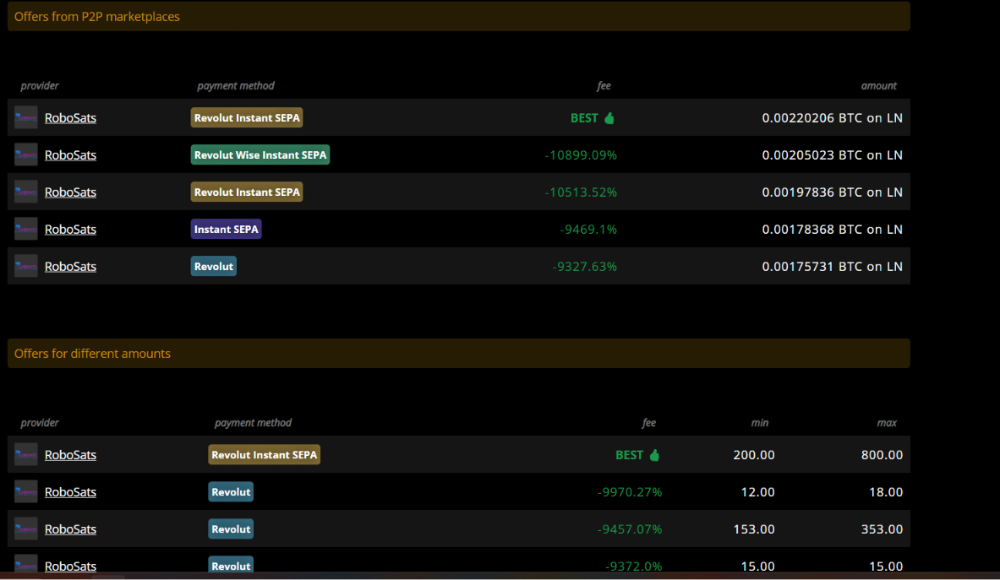1000x580 pixels.
Task: Click RoboSats logo in 0.00205023 BTC row
Action: pyautogui.click(x=26, y=154)
